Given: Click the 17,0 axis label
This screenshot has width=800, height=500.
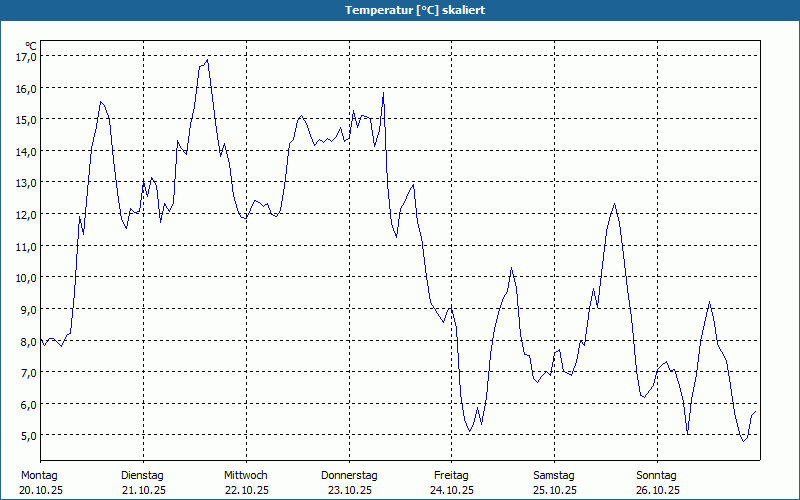Looking at the screenshot, I should [27, 57].
